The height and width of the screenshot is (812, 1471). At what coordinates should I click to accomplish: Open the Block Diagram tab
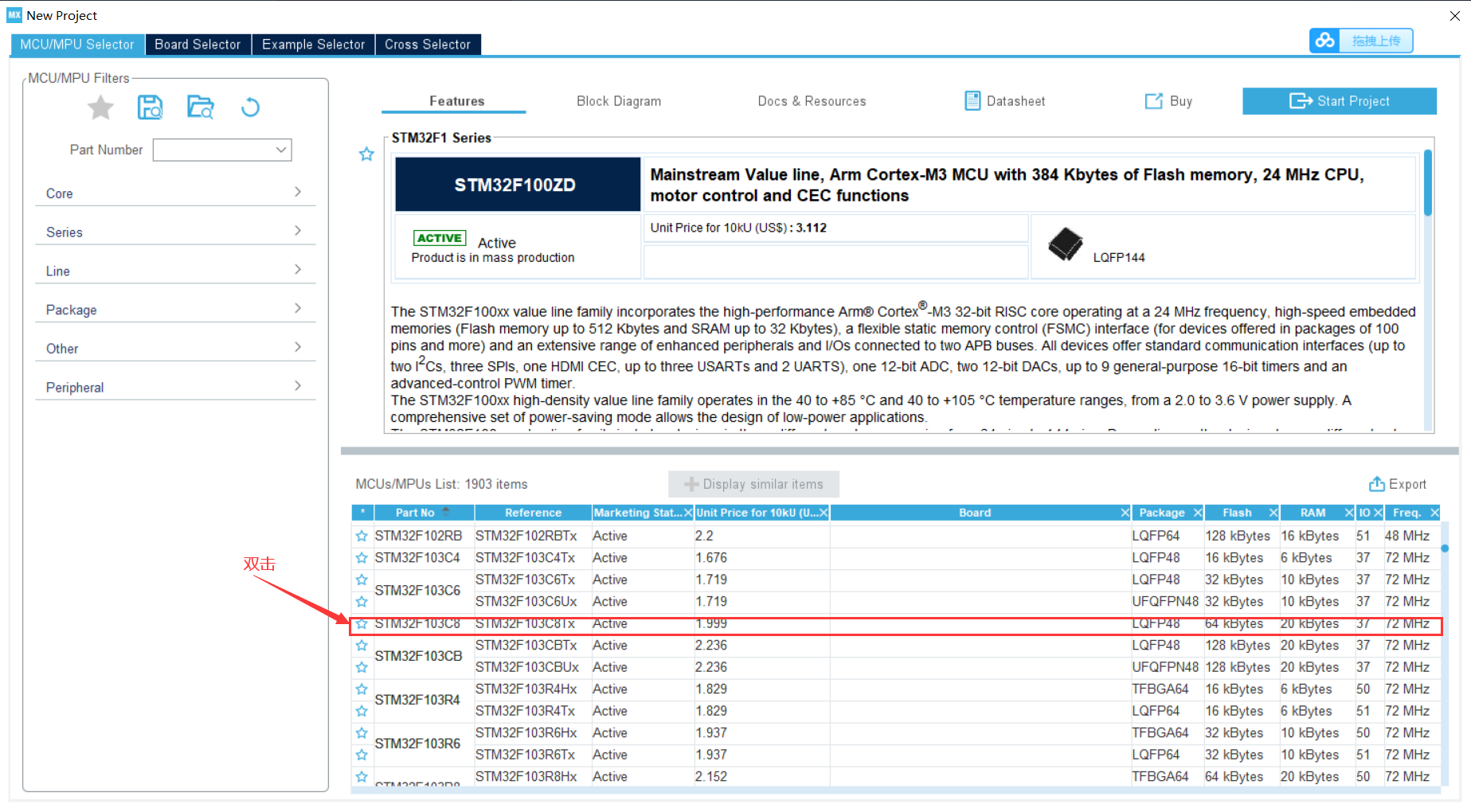click(619, 101)
